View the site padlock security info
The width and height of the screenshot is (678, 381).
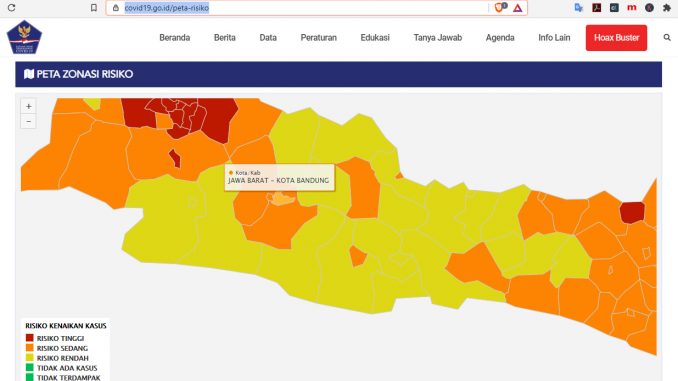coord(115,8)
